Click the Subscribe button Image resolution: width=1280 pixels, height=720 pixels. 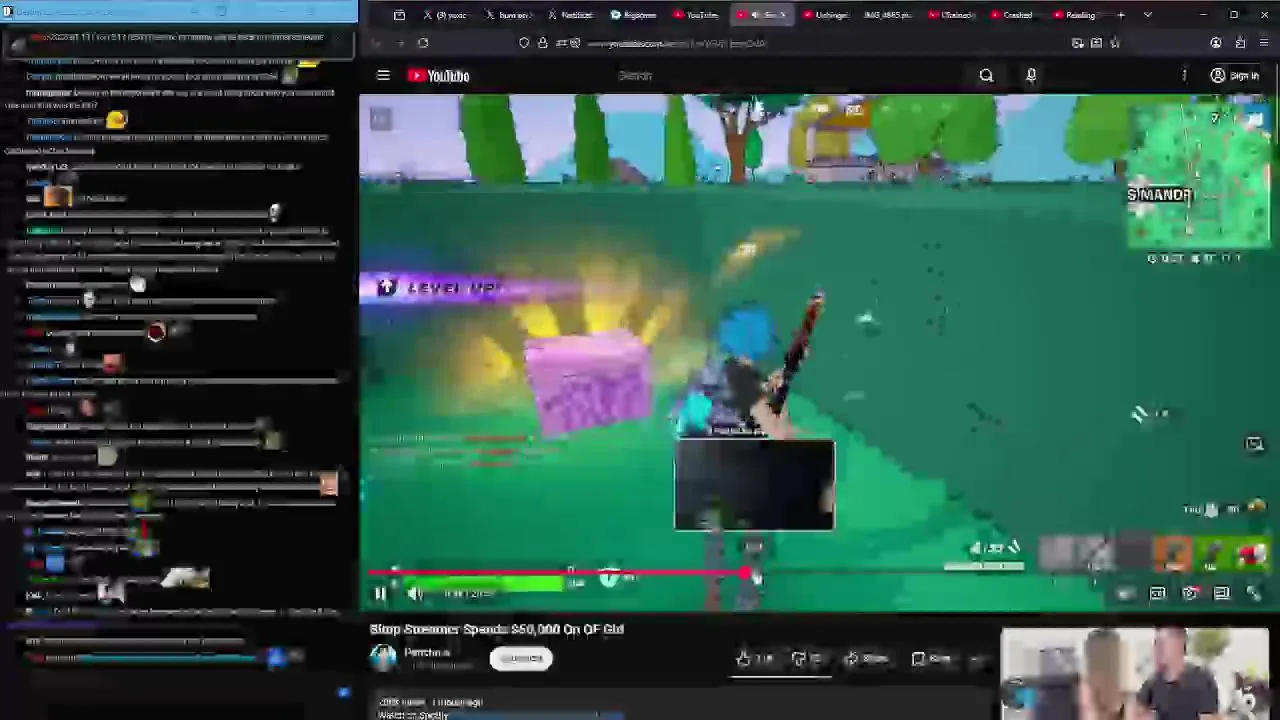(521, 658)
